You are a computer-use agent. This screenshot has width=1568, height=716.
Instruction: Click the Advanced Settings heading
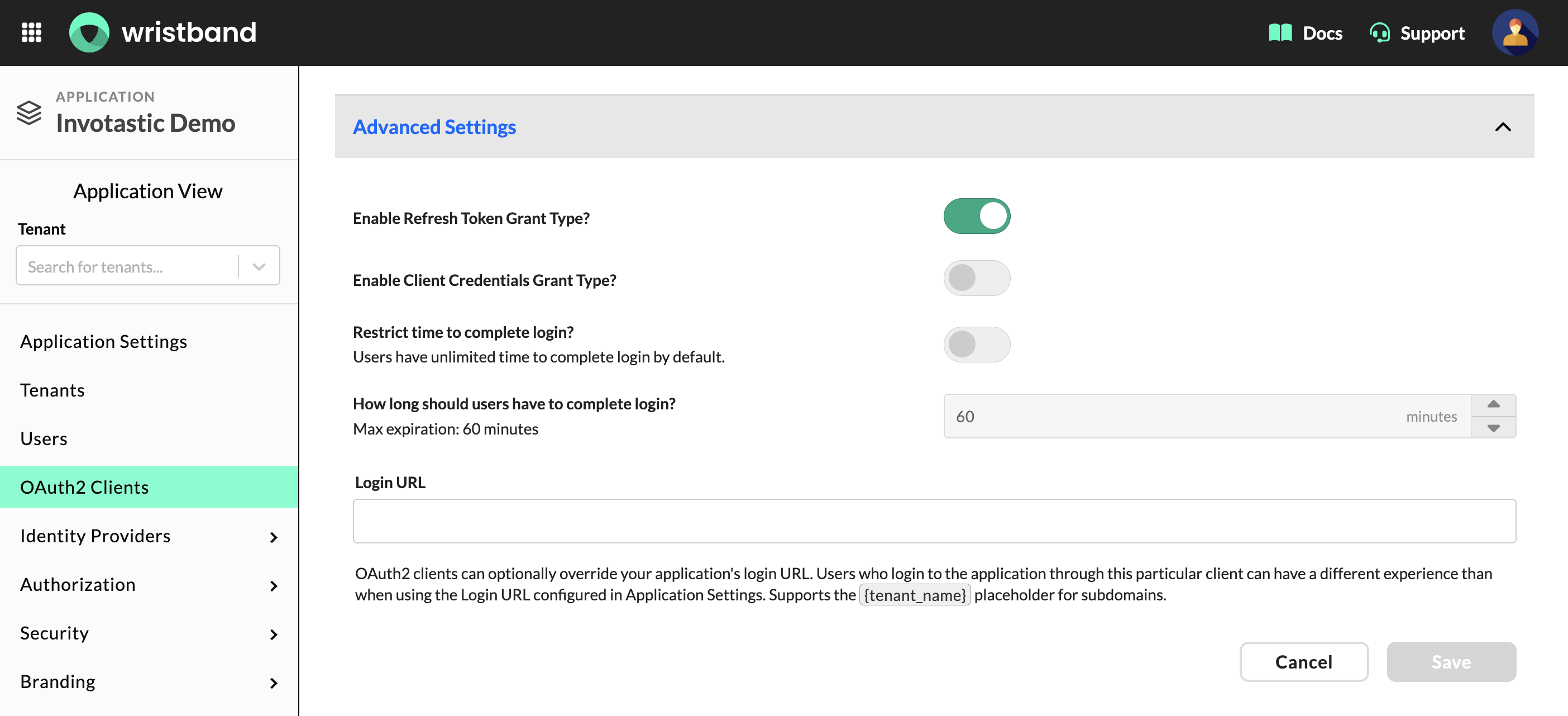pos(434,127)
